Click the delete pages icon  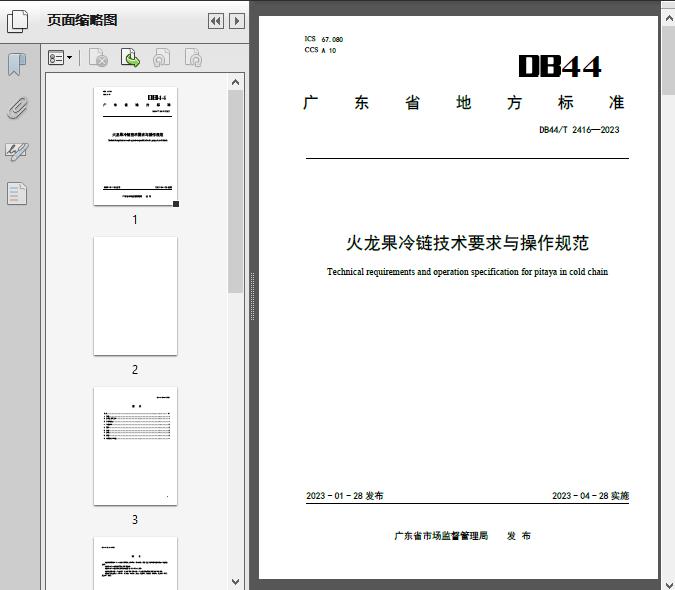[98, 59]
